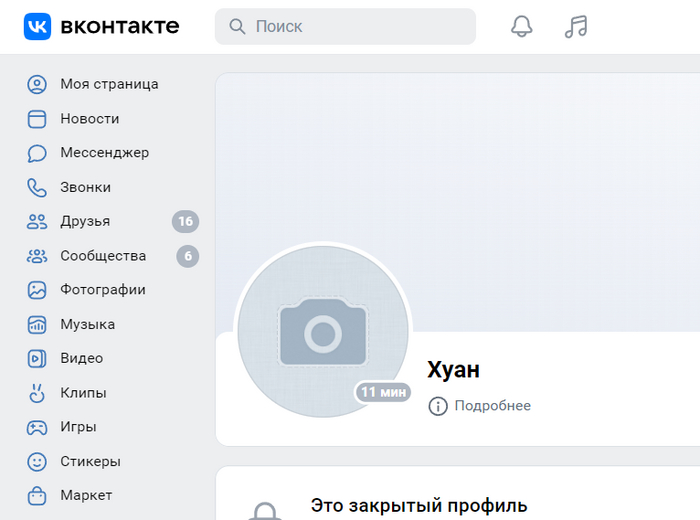
Task: Click the Маркет shopping bag icon
Action: coord(37,495)
